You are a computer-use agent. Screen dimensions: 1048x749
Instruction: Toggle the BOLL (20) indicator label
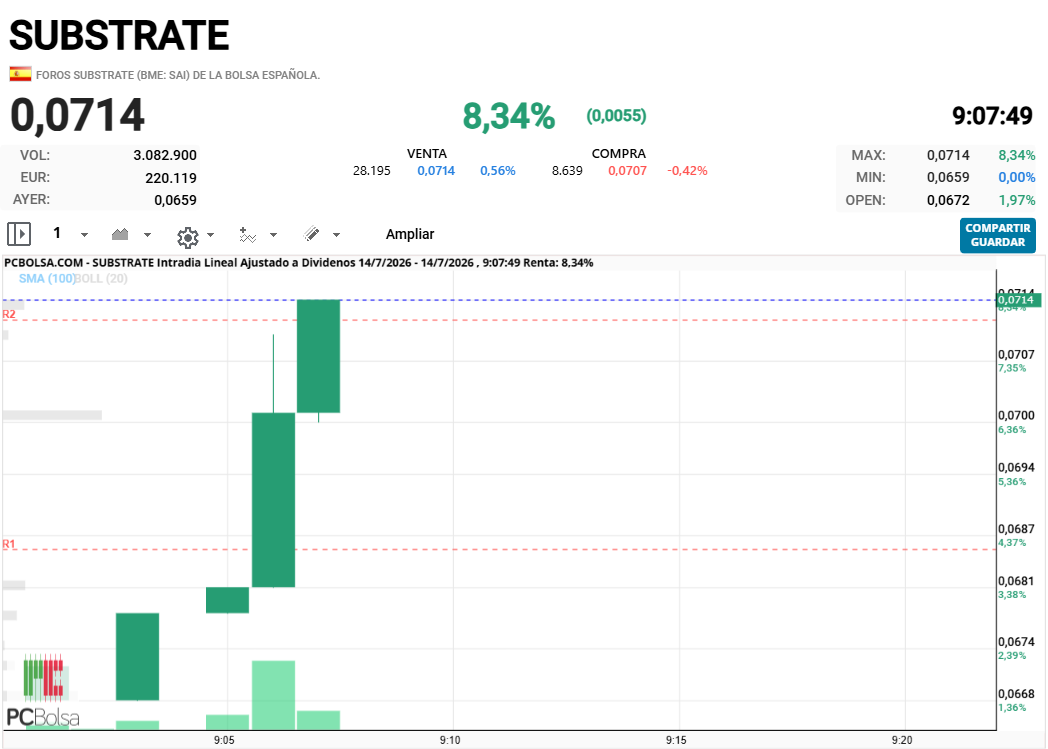tap(101, 279)
